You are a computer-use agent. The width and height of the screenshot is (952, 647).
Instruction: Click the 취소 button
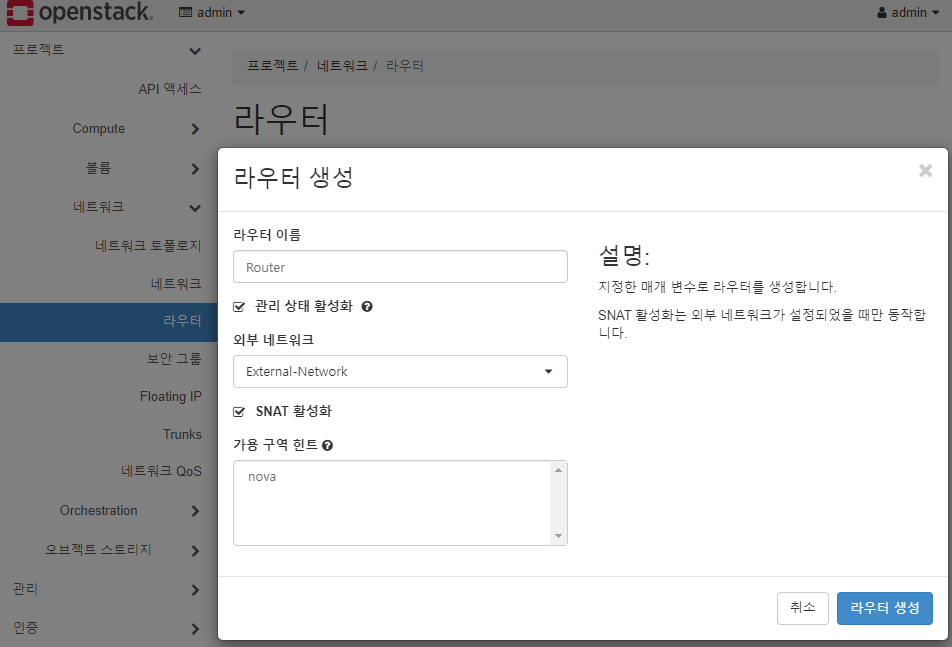click(x=803, y=608)
